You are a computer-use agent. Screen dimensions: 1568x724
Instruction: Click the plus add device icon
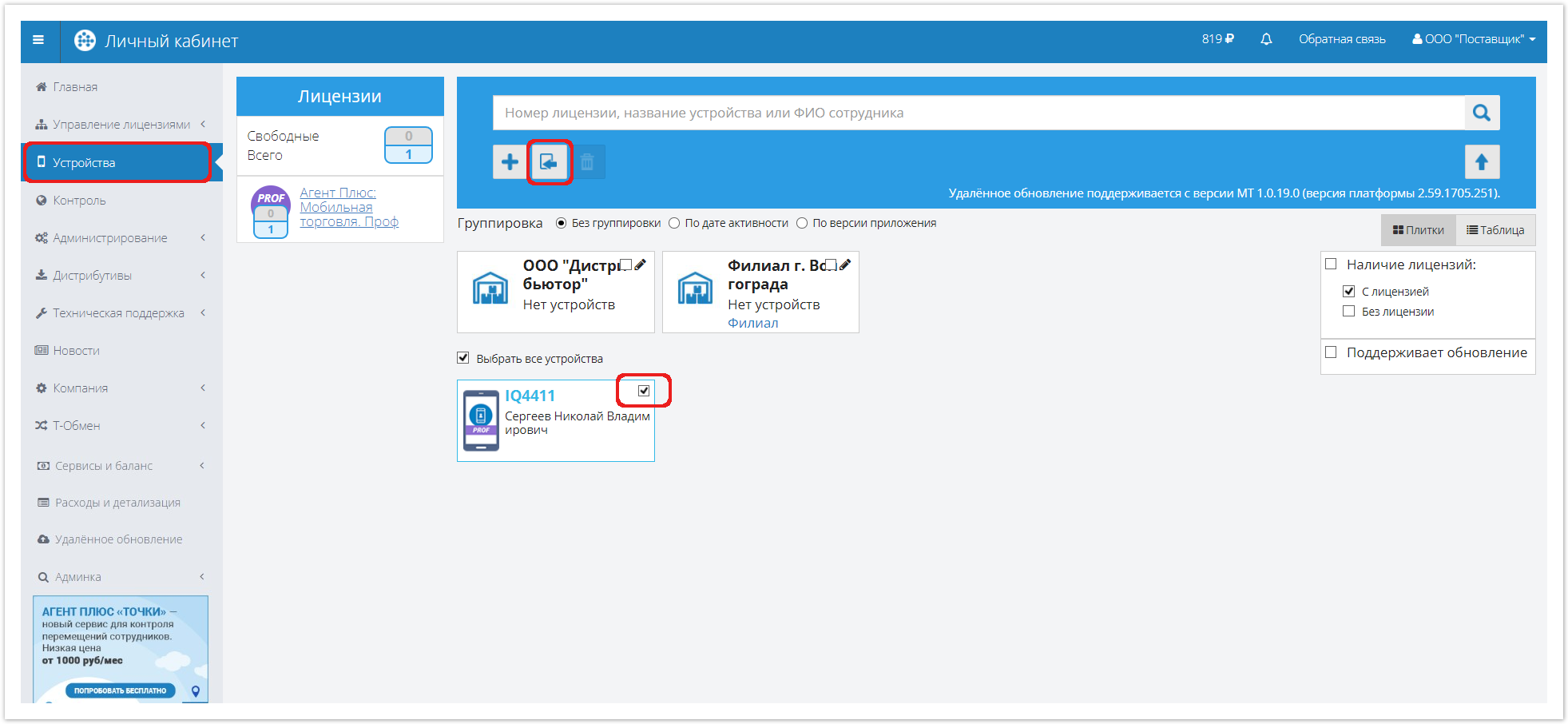[x=510, y=162]
